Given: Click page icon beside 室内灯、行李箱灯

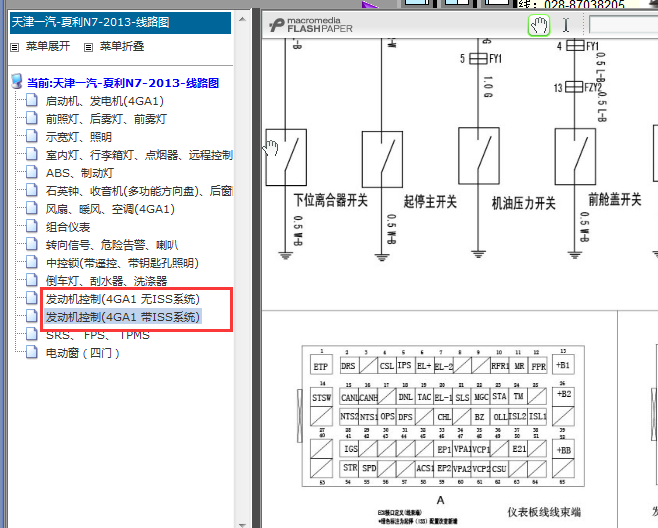Looking at the screenshot, I should click(32, 154).
